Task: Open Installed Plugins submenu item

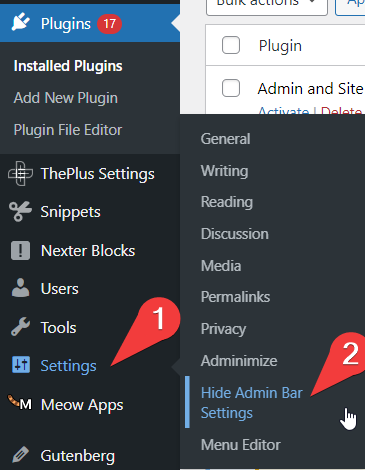Action: pyautogui.click(x=68, y=66)
